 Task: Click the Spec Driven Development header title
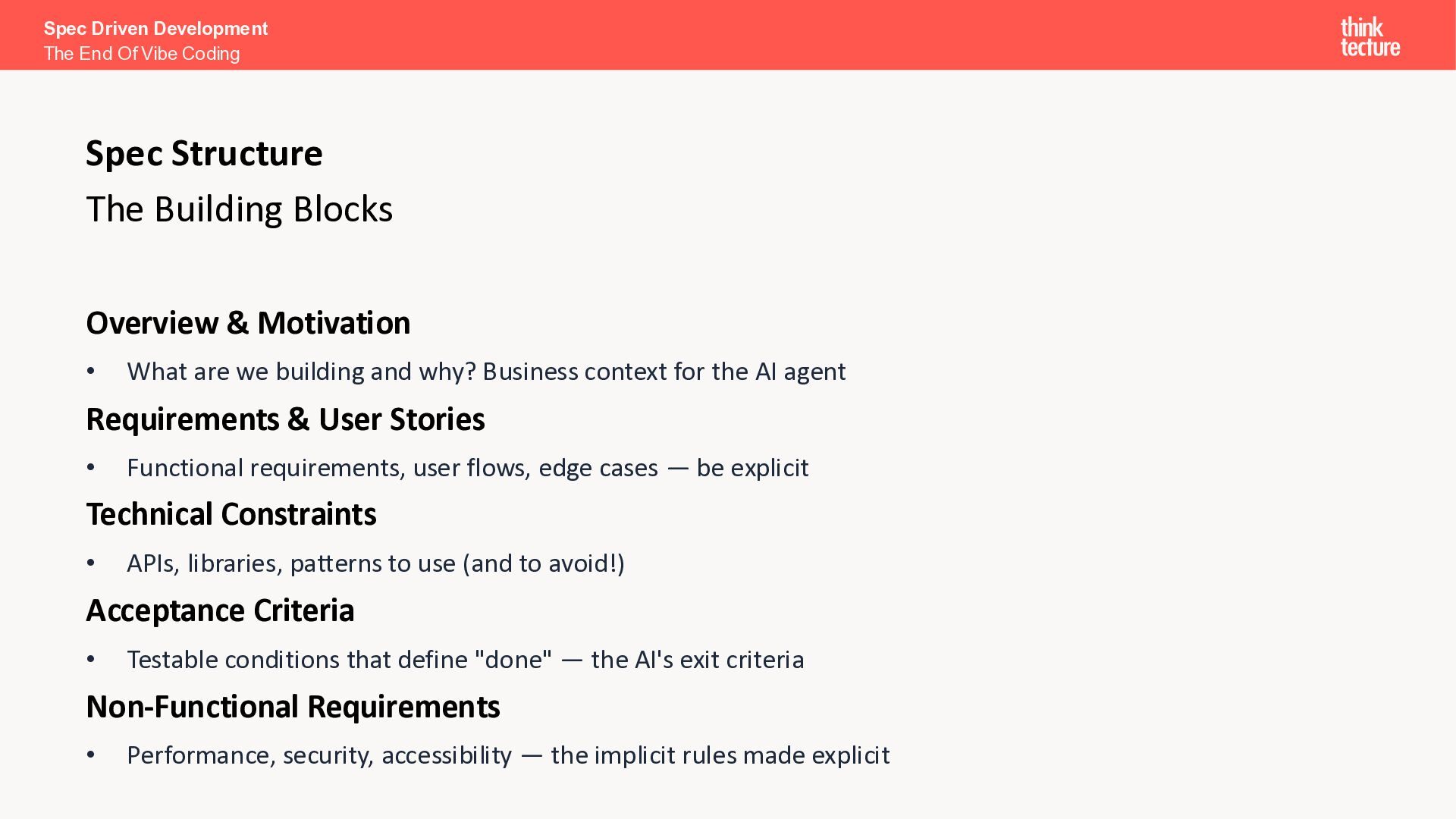(155, 29)
